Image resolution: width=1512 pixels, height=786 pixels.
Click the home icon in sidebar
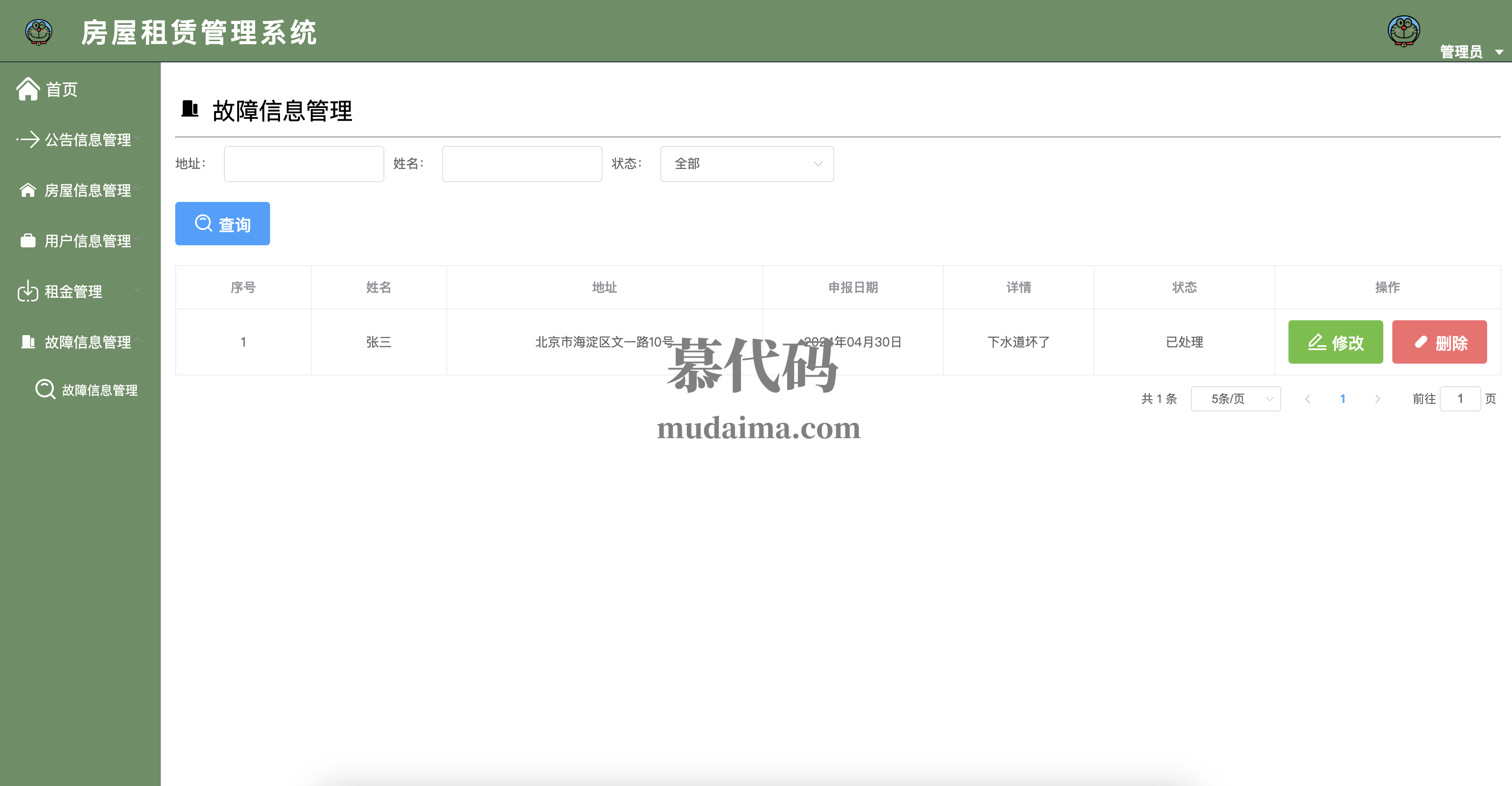(x=28, y=89)
